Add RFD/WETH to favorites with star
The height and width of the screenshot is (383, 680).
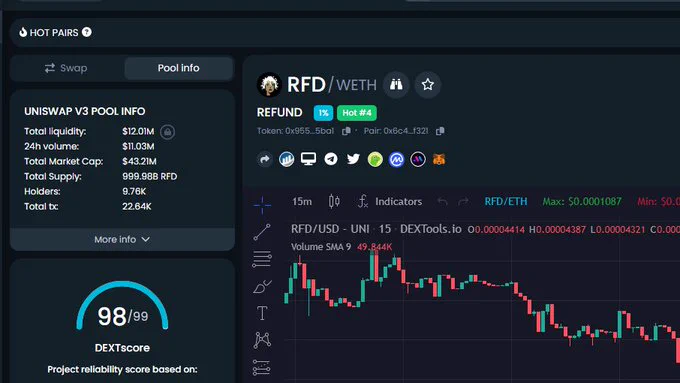tap(428, 85)
